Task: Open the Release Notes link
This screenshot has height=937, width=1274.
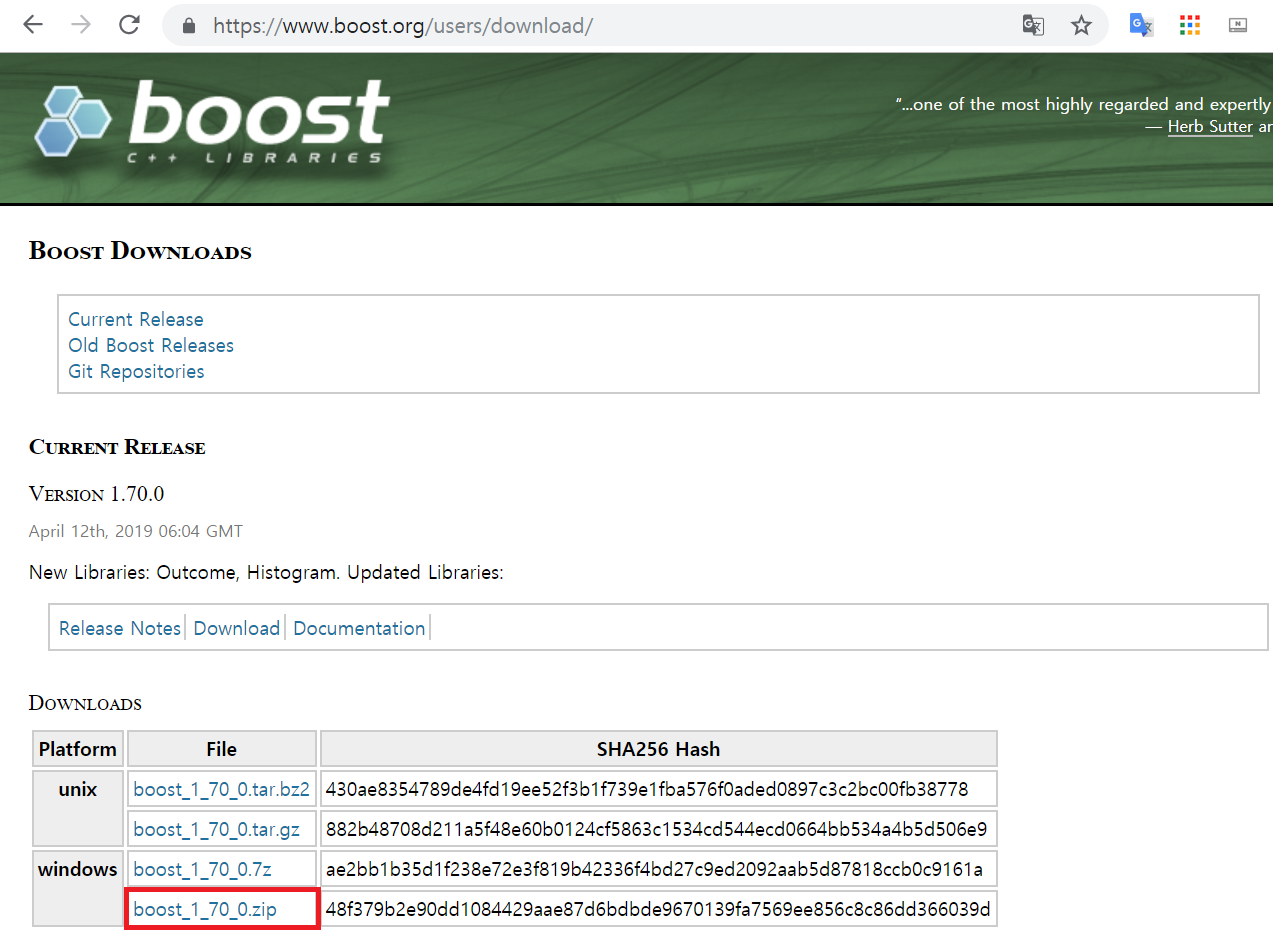Action: tap(120, 628)
